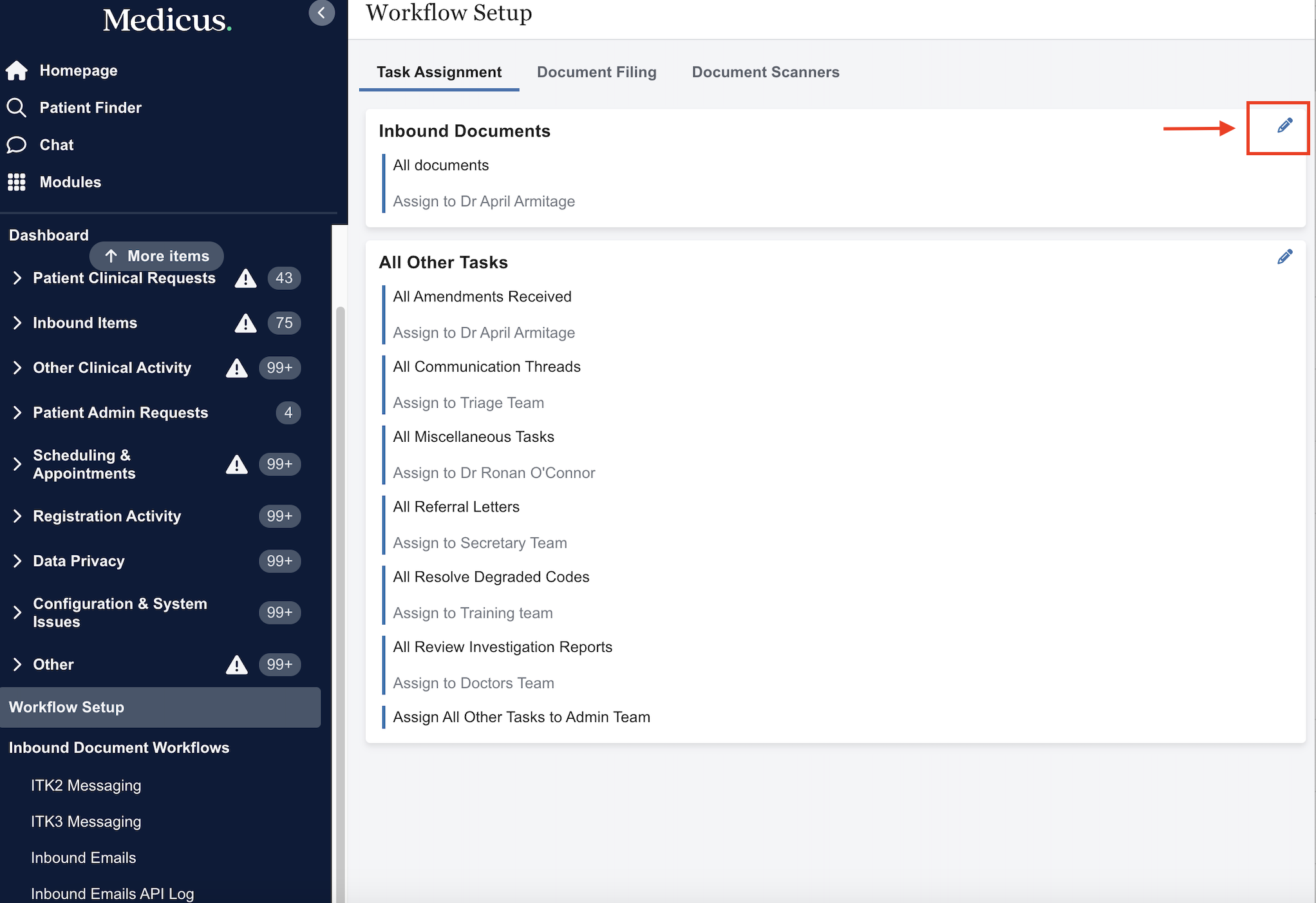This screenshot has height=903, width=1316.
Task: Open Inbound Emails in sidebar
Action: click(83, 858)
